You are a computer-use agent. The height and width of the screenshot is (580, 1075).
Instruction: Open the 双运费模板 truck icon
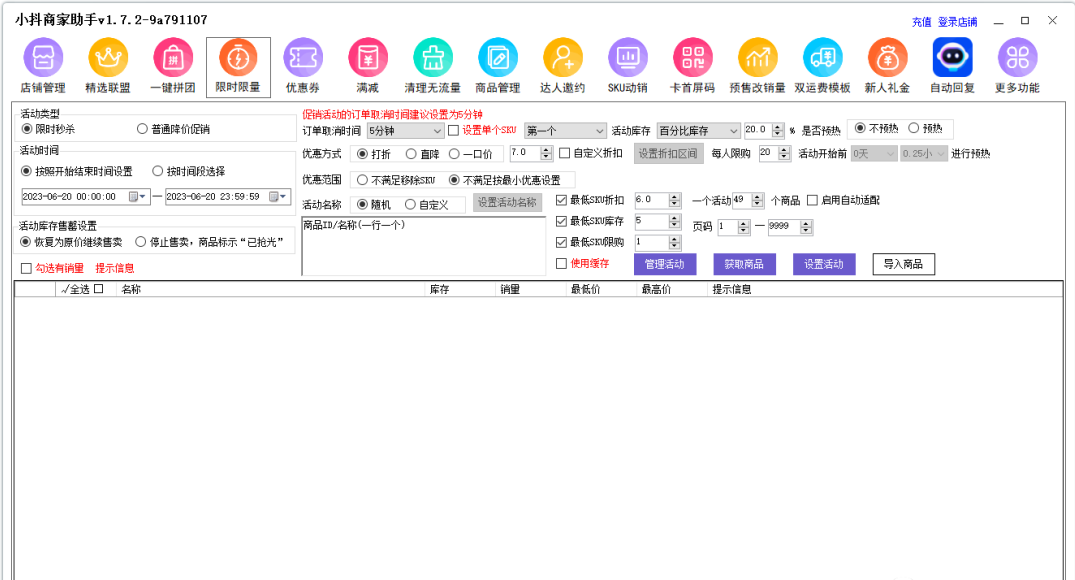click(823, 58)
